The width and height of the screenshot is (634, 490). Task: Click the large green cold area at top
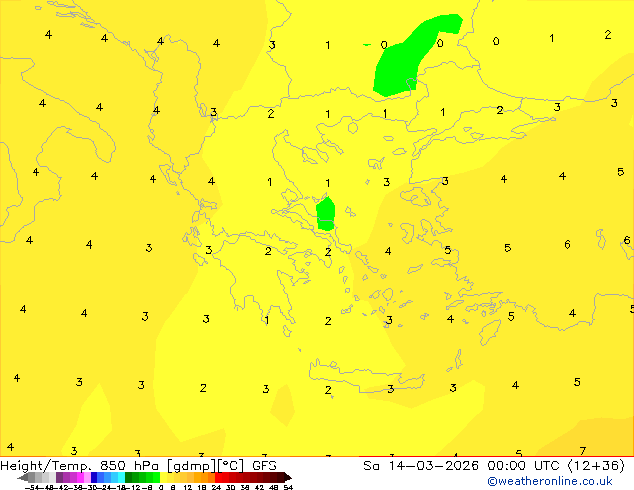coord(398,65)
